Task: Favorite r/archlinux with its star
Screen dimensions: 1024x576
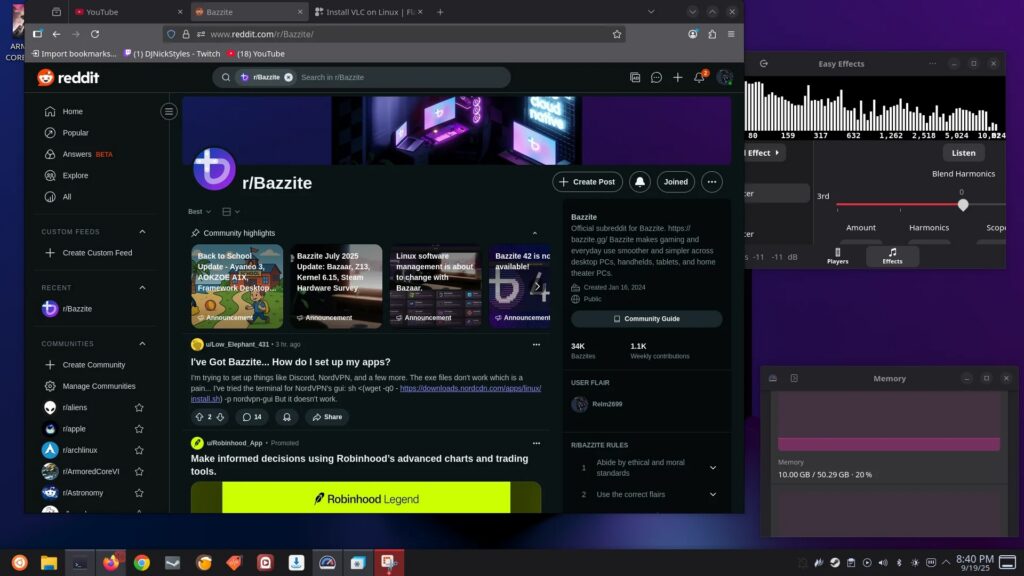Action: click(x=139, y=450)
